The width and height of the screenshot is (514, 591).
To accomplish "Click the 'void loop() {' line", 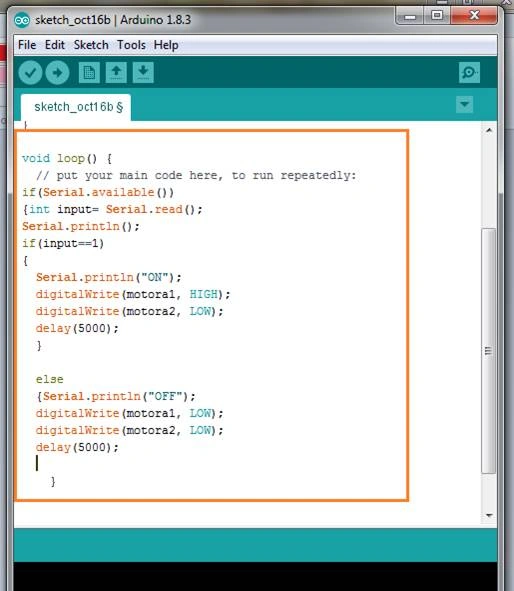I will click(67, 158).
